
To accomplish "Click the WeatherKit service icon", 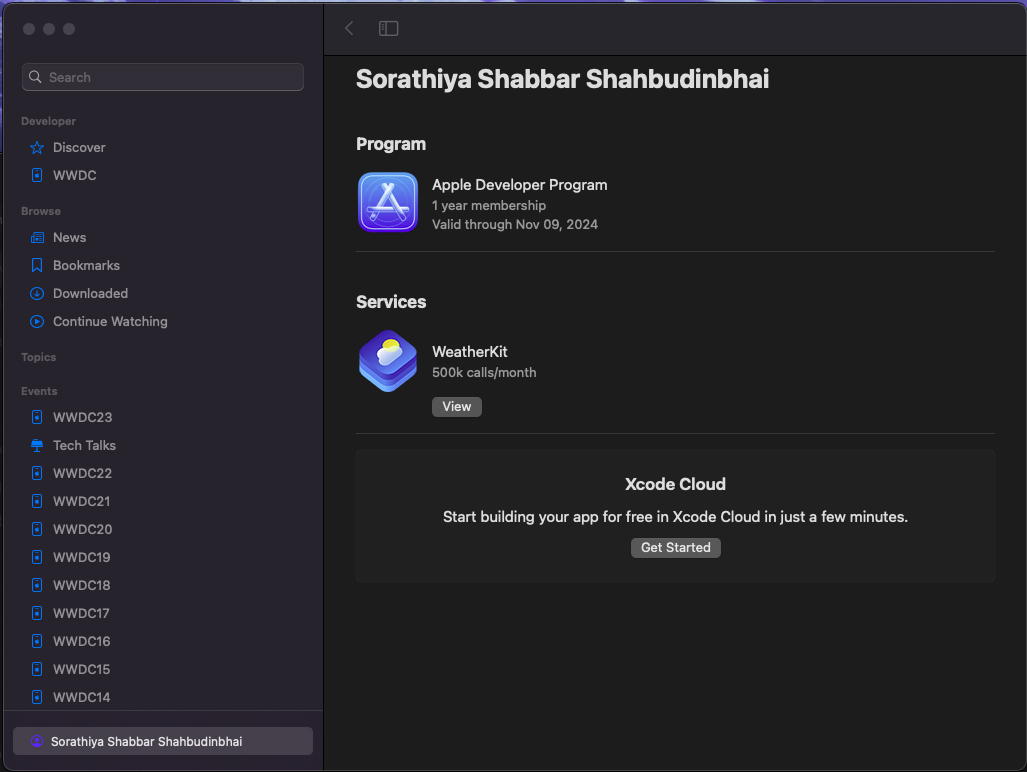I will [388, 361].
